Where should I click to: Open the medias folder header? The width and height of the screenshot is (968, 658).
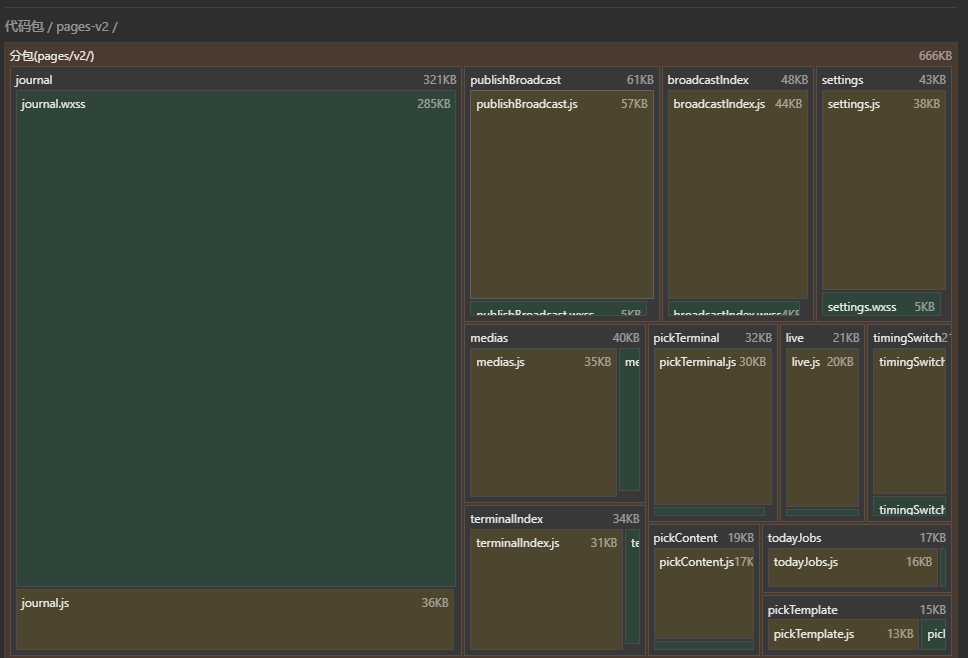[x=555, y=338]
